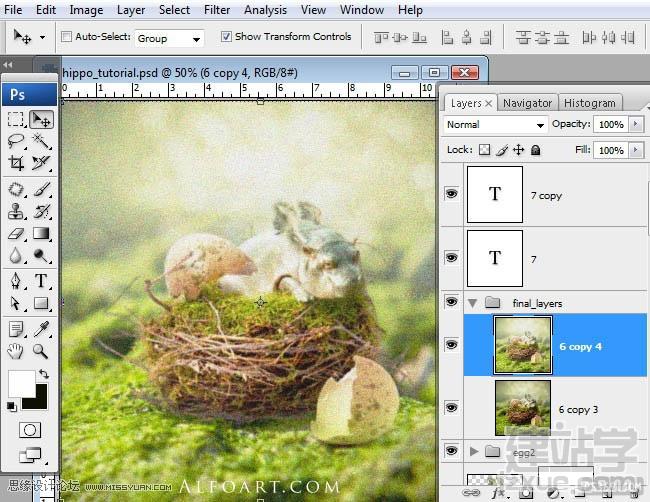Screen dimensions: 650x502
Task: Open the Analysis menu
Action: (x=265, y=10)
